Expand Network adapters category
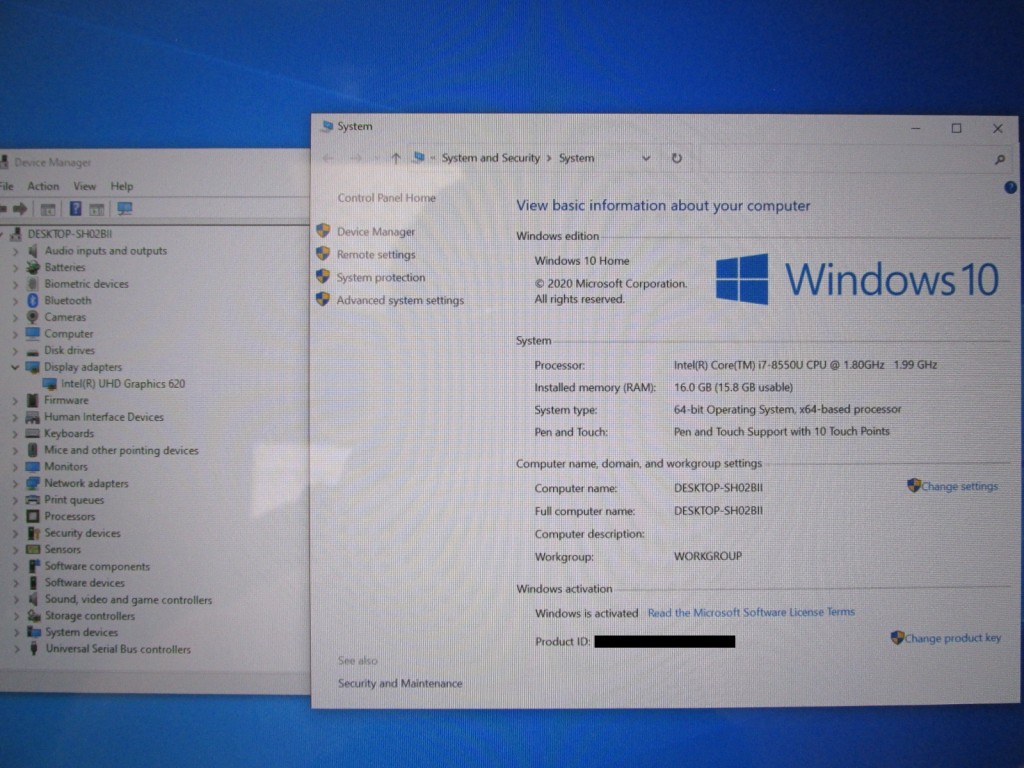 coord(15,484)
